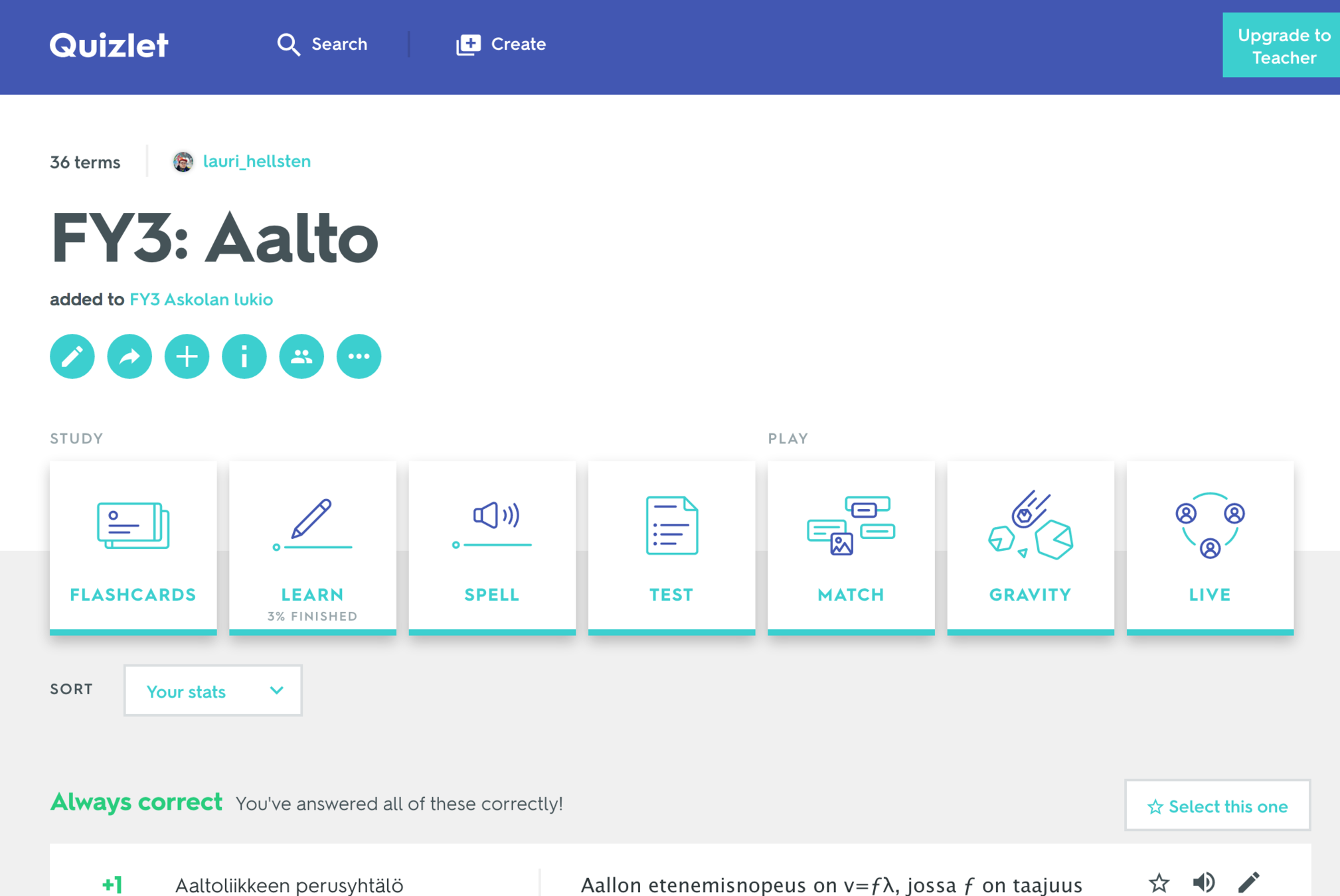
Task: Open the Learn study mode
Action: click(313, 547)
